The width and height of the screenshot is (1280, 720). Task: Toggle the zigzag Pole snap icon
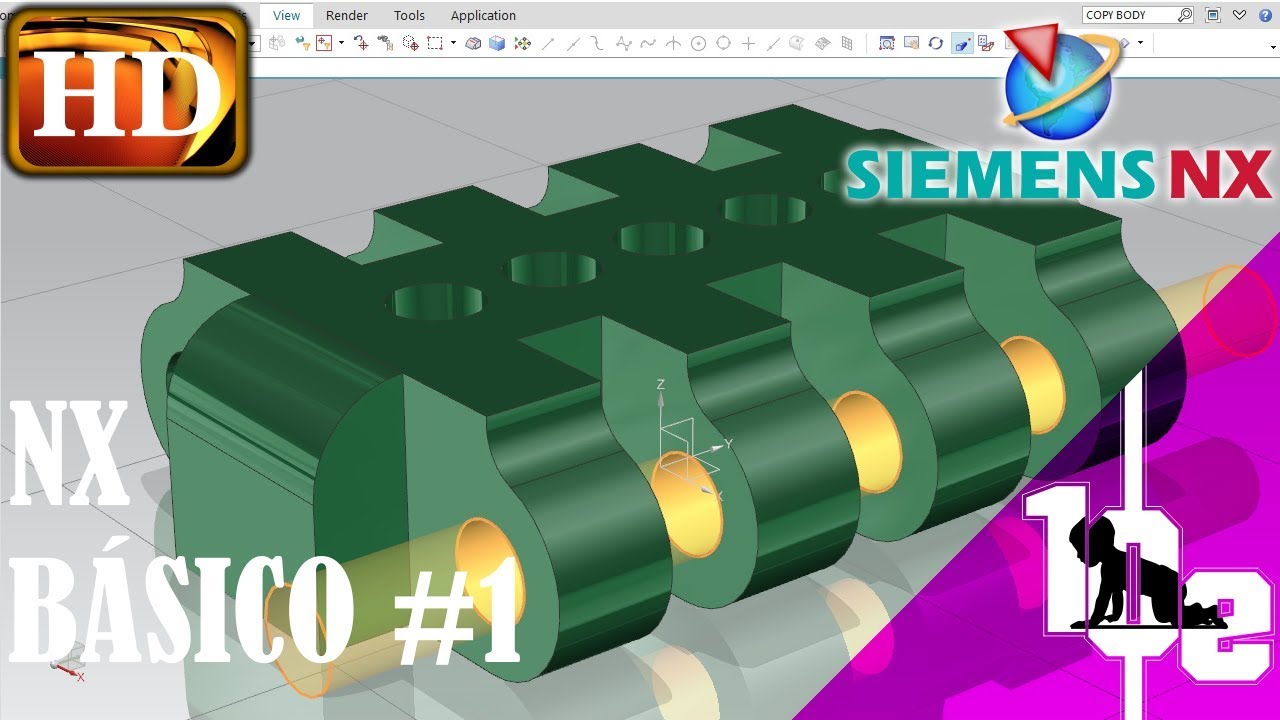pyautogui.click(x=624, y=43)
